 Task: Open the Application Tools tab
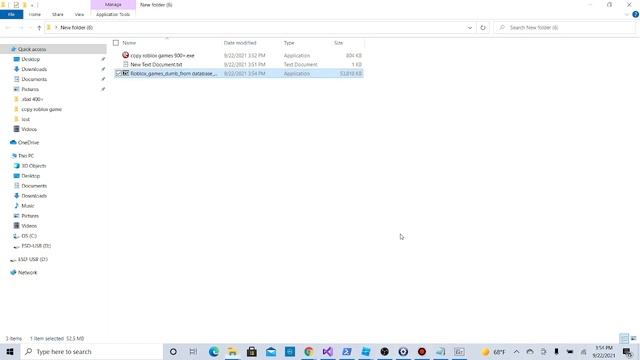tap(113, 14)
